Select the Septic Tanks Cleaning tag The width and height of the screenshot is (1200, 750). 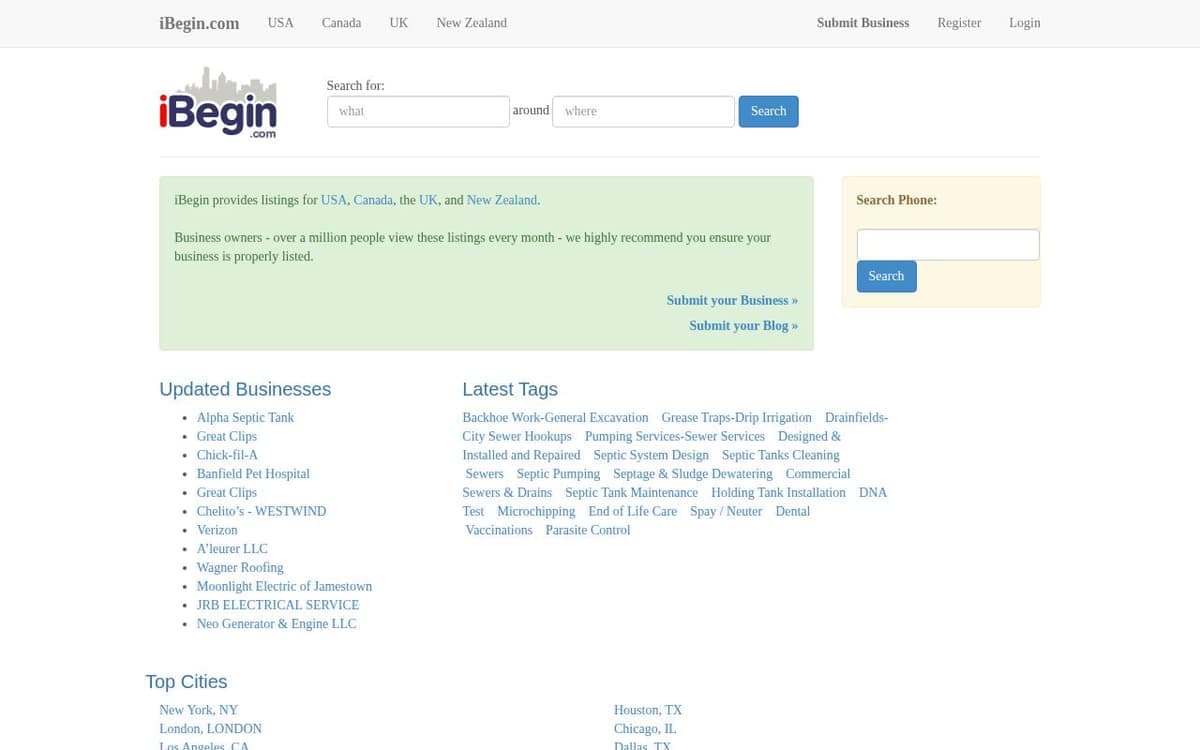(781, 455)
